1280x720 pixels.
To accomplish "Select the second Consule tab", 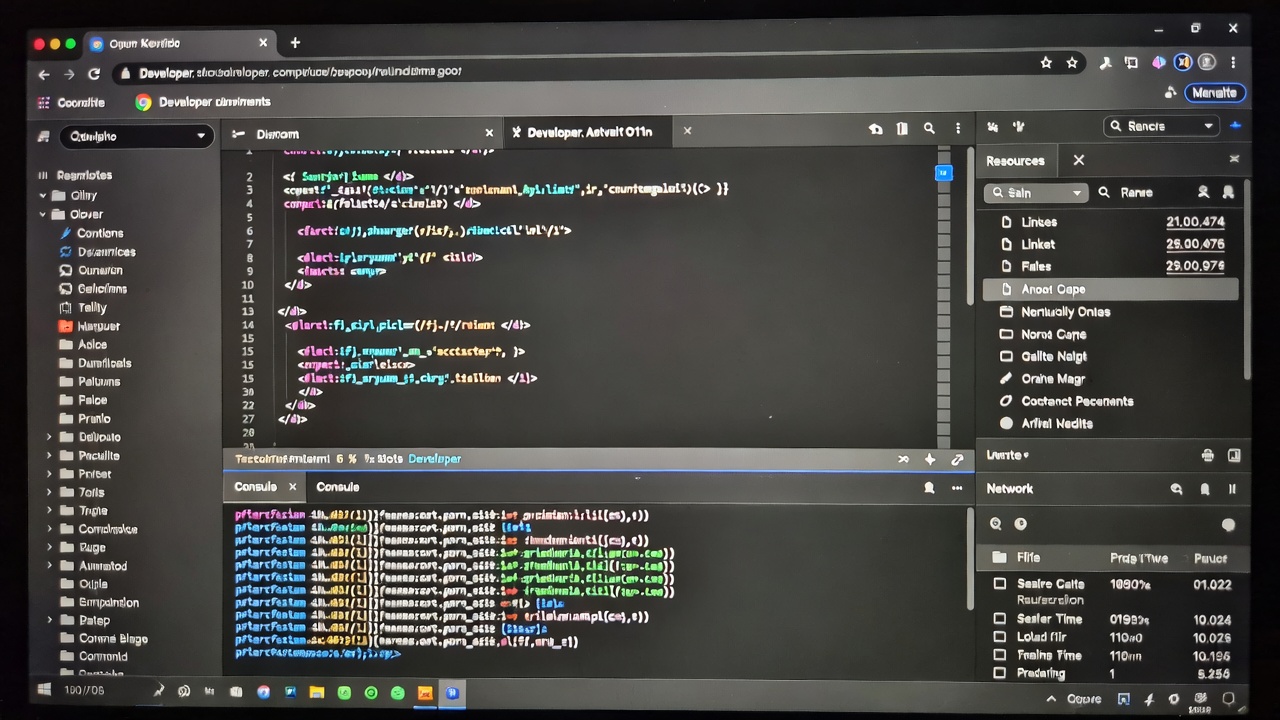I will pos(337,487).
